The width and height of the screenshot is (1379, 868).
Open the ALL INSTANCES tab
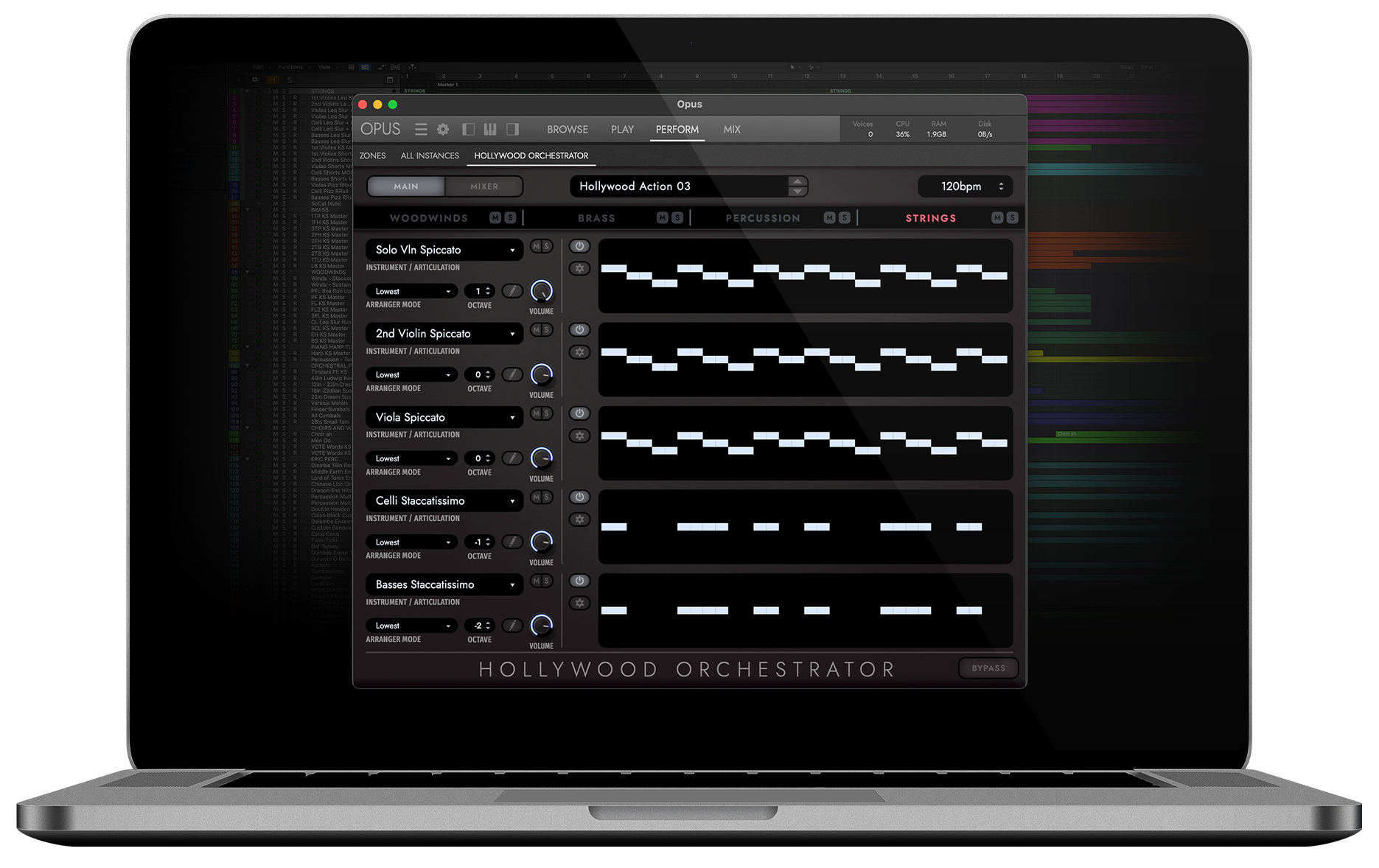tap(430, 155)
